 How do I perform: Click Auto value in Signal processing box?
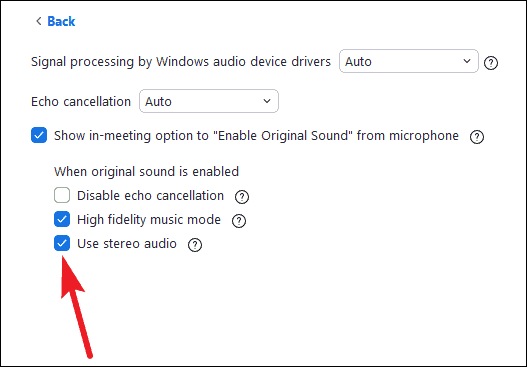point(358,62)
